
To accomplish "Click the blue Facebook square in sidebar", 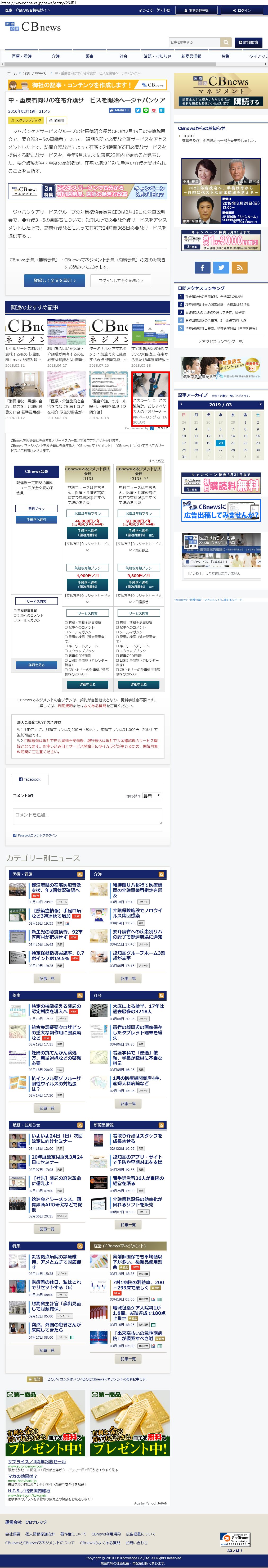I will (203, 267).
